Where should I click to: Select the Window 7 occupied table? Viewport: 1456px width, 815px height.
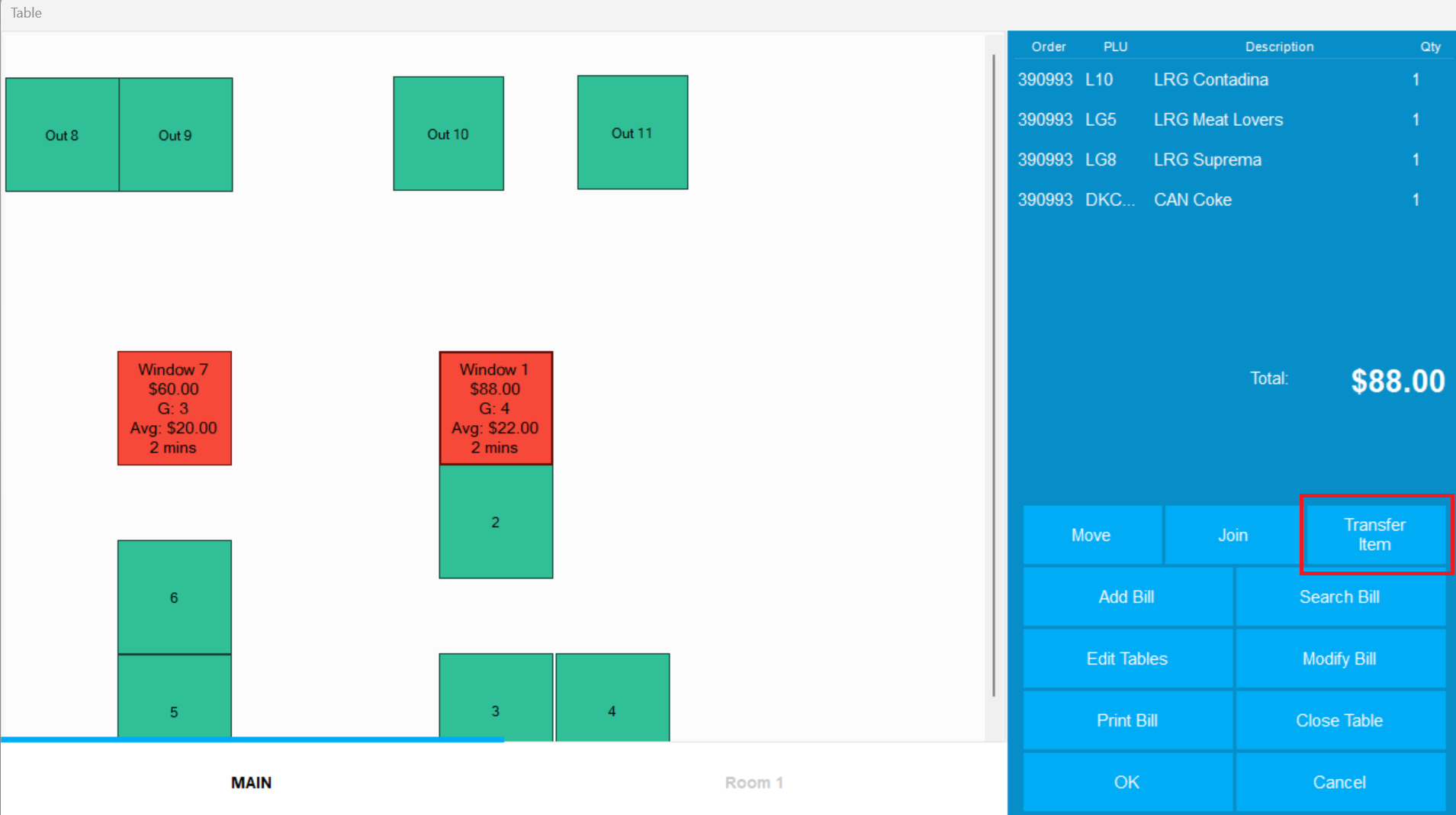coord(174,408)
